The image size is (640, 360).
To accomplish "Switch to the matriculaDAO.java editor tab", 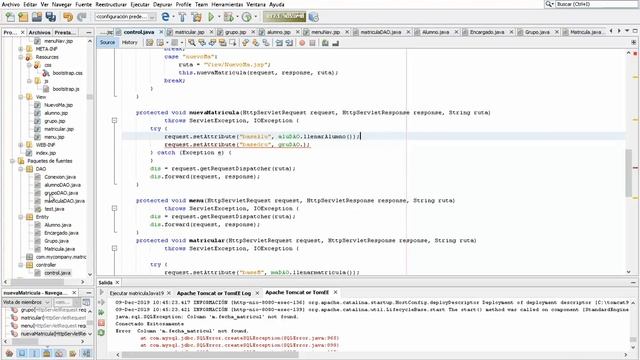I will tap(382, 32).
